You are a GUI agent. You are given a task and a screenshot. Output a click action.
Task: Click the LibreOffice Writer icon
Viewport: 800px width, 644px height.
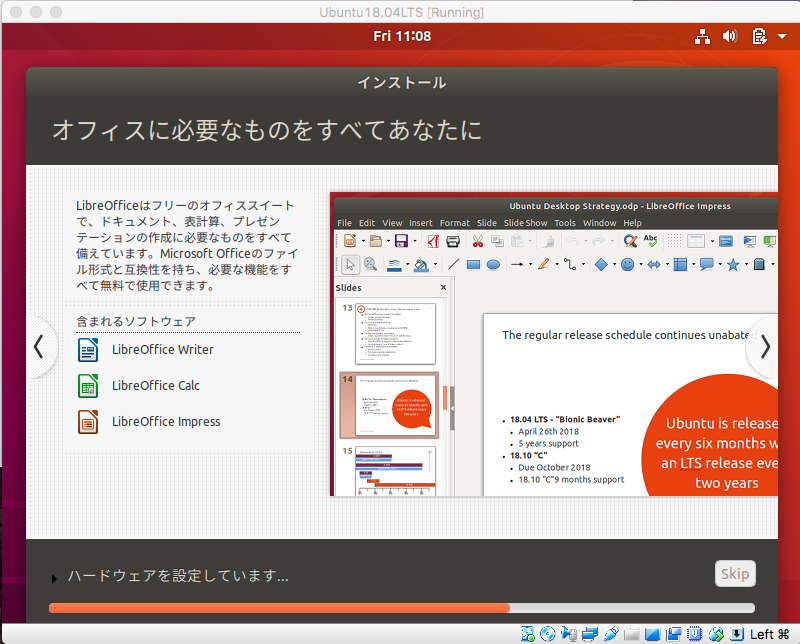[88, 350]
